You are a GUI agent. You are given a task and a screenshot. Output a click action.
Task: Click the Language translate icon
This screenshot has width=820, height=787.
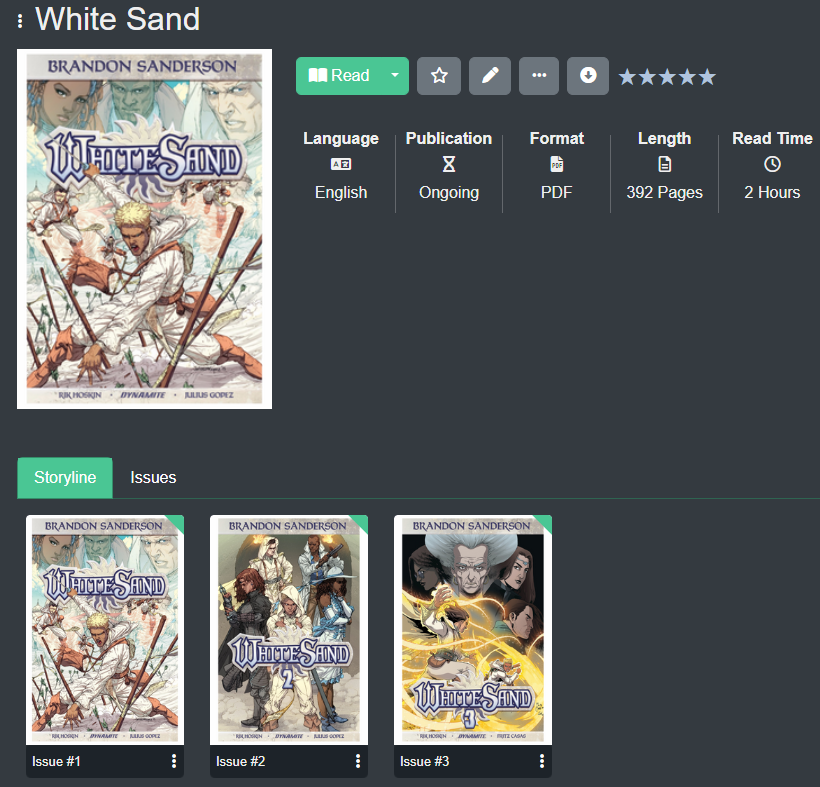(x=341, y=164)
